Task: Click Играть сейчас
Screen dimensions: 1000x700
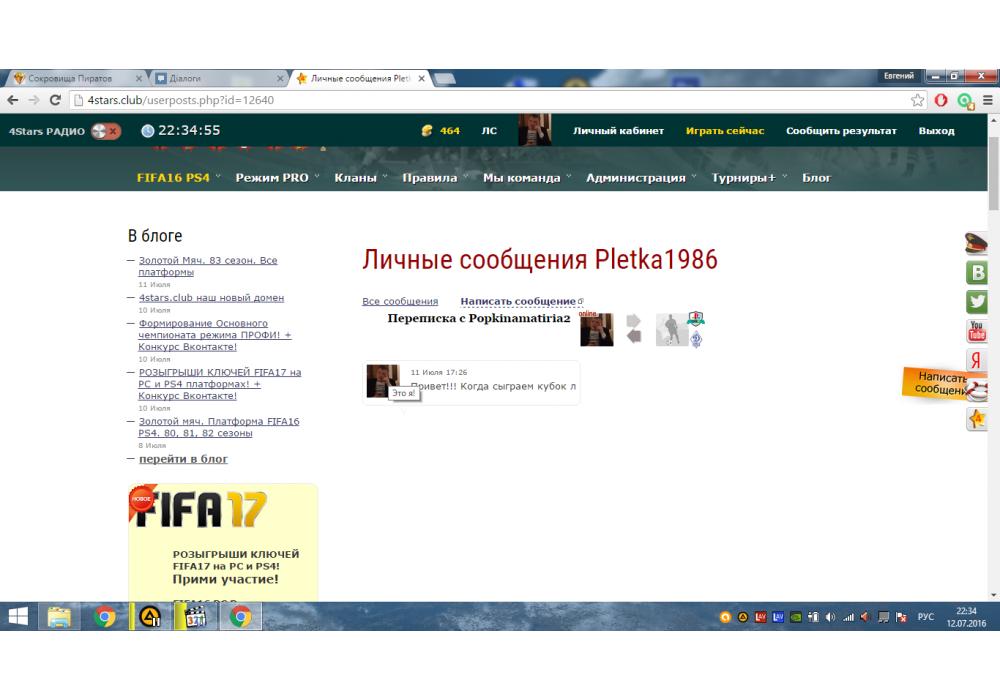Action: point(724,131)
